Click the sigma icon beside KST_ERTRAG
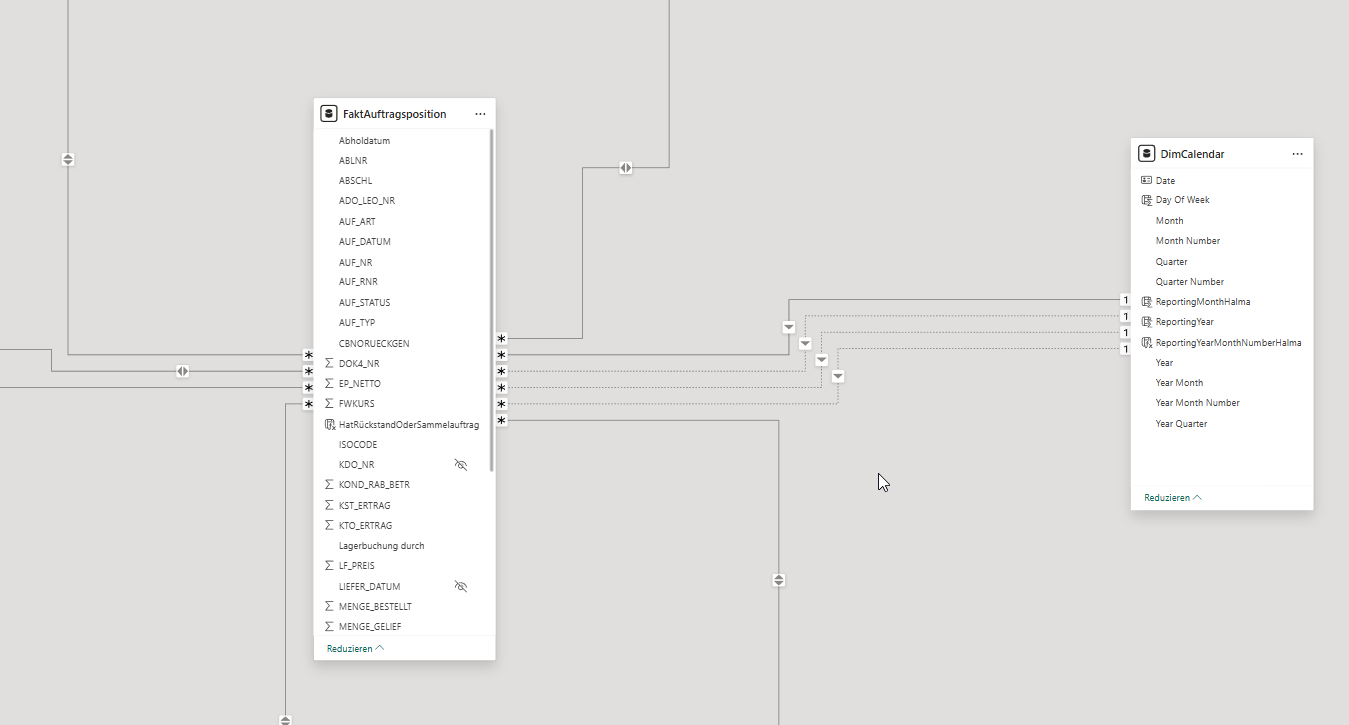This screenshot has width=1349, height=725. [x=329, y=505]
